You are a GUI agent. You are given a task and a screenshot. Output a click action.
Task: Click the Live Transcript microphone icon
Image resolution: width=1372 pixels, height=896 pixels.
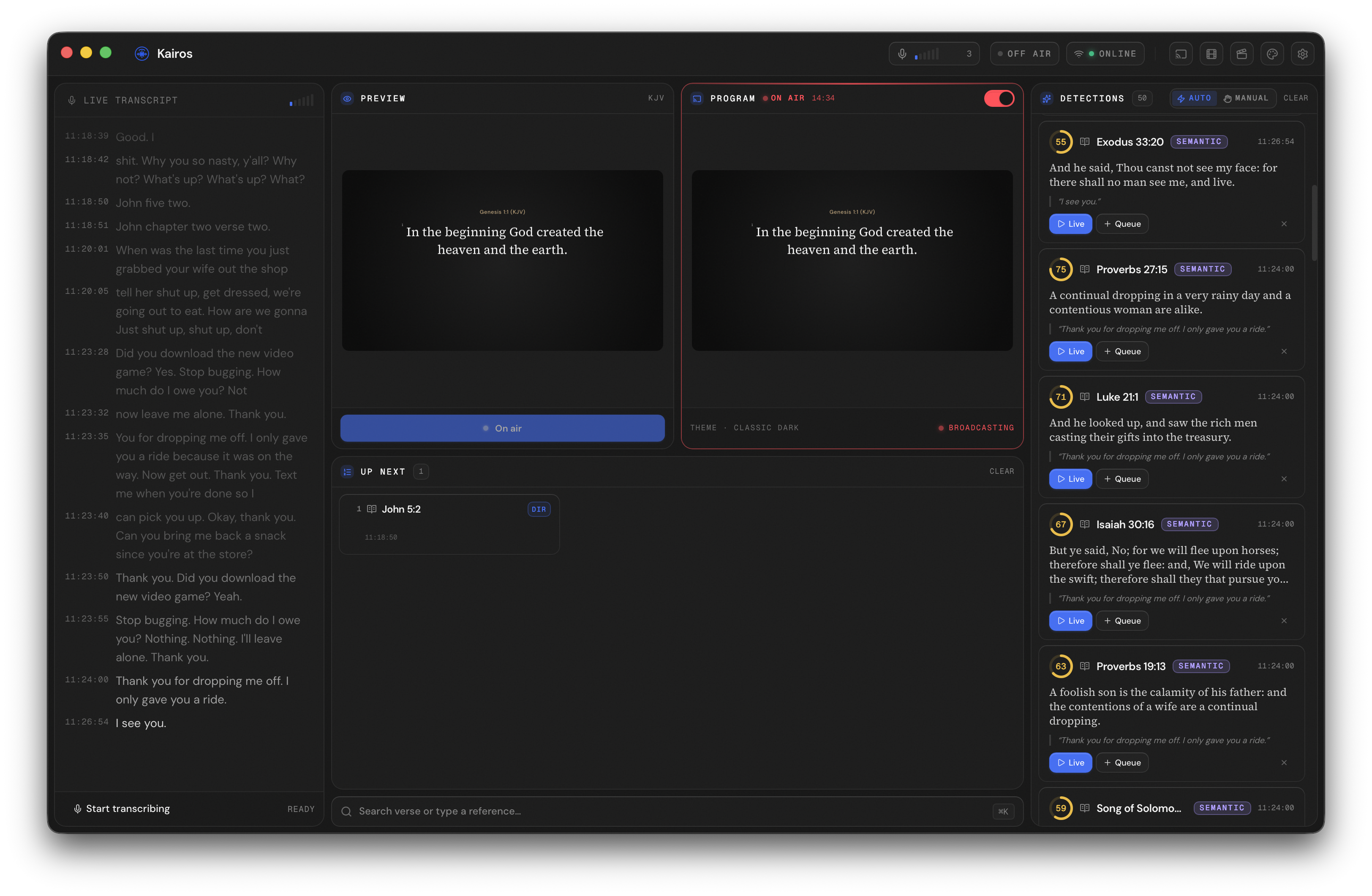[x=72, y=100]
